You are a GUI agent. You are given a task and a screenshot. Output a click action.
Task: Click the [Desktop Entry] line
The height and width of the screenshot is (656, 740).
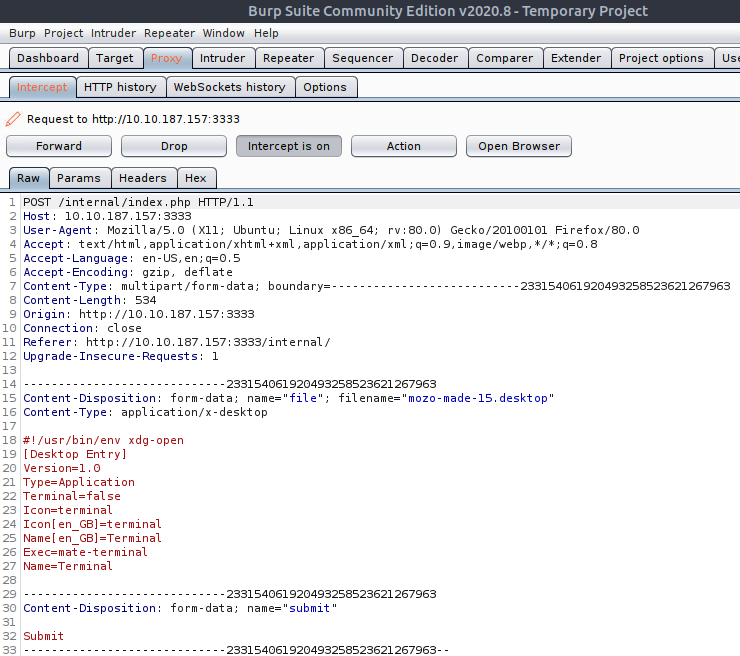coord(75,454)
